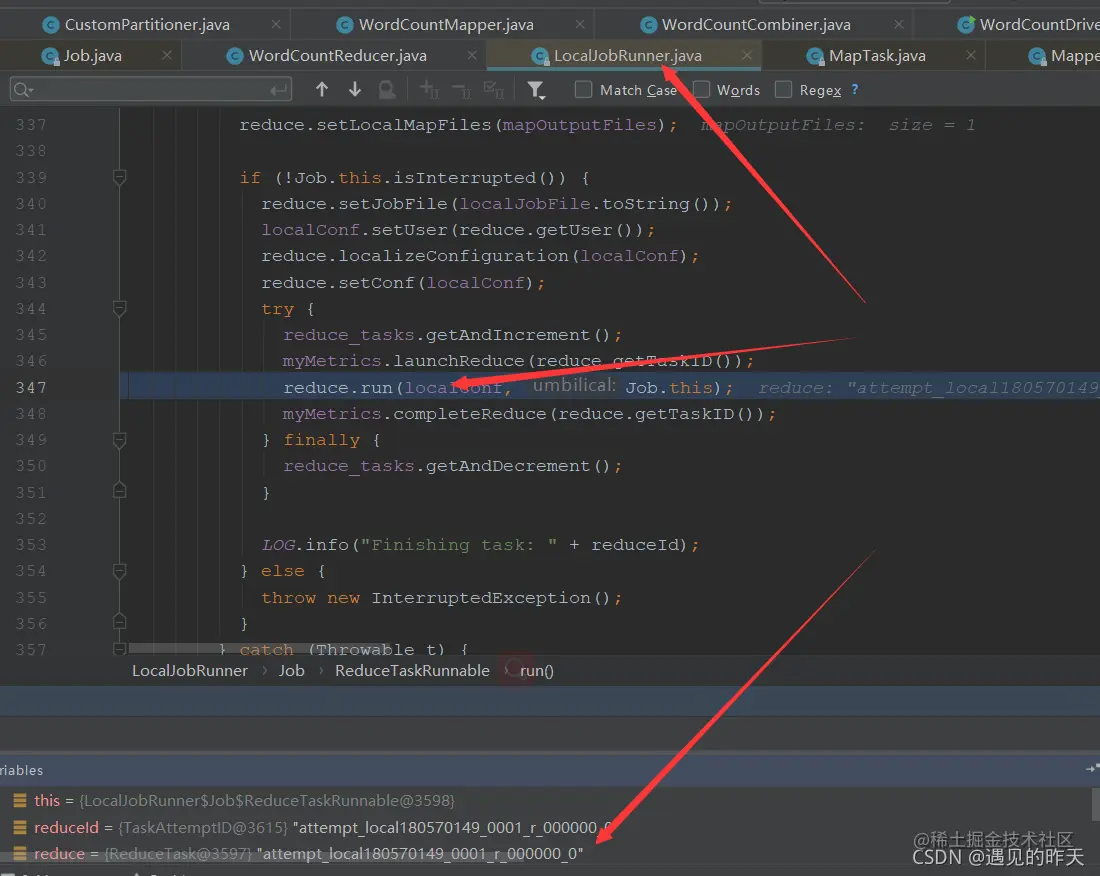Click the find-in-window icon beside arrows
1100x876 pixels.
click(387, 90)
